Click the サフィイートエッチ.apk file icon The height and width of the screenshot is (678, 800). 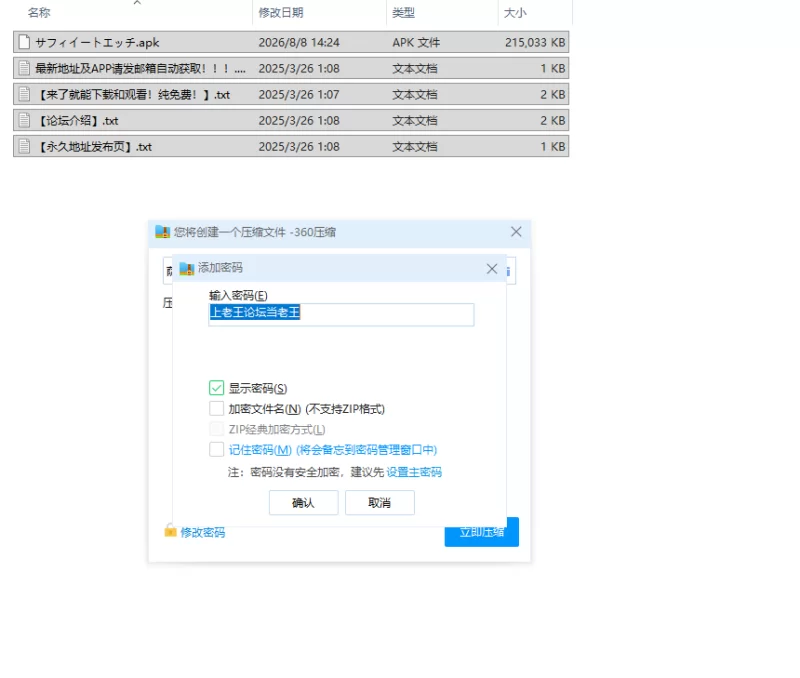click(24, 42)
